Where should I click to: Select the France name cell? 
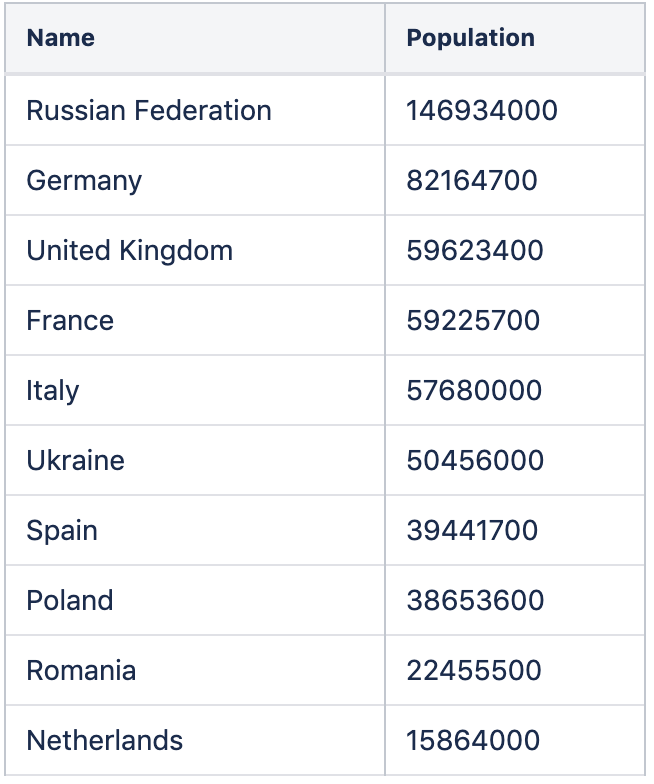(x=70, y=320)
